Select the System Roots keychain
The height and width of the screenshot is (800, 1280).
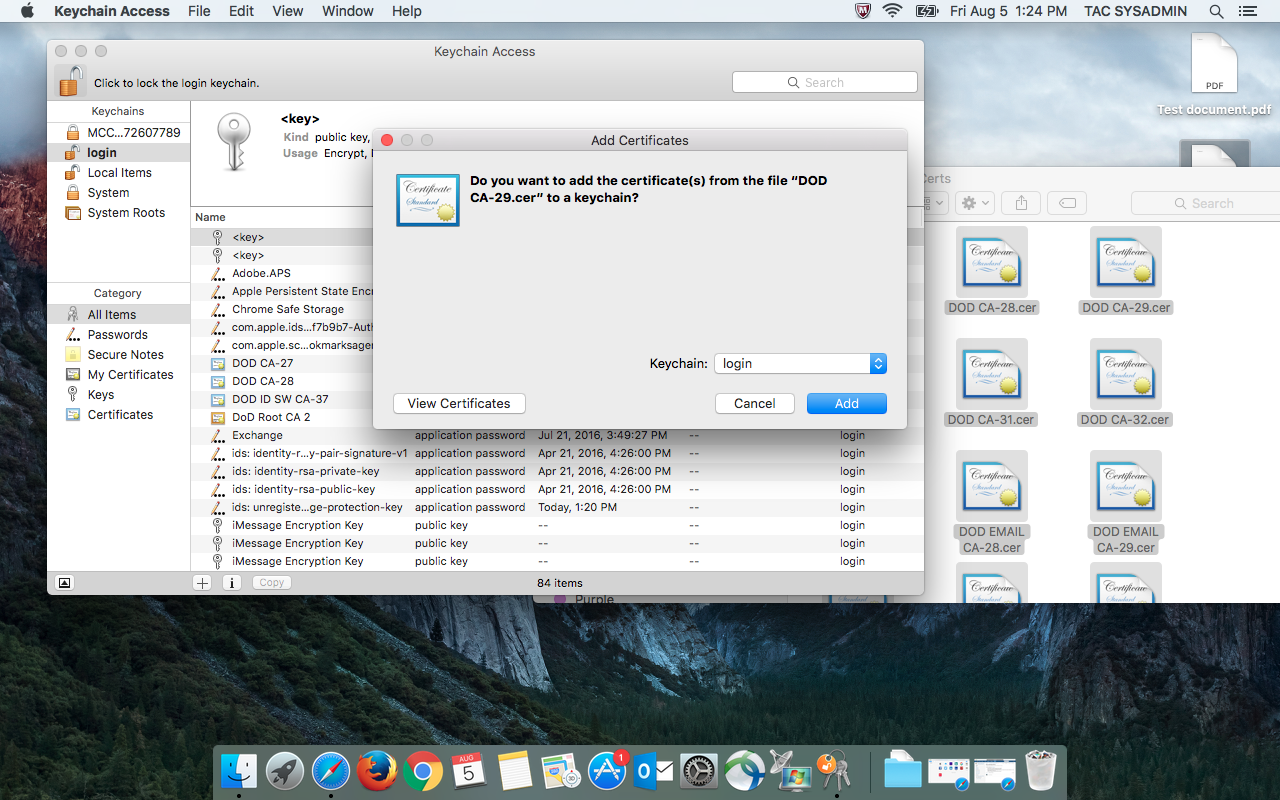[x=118, y=213]
